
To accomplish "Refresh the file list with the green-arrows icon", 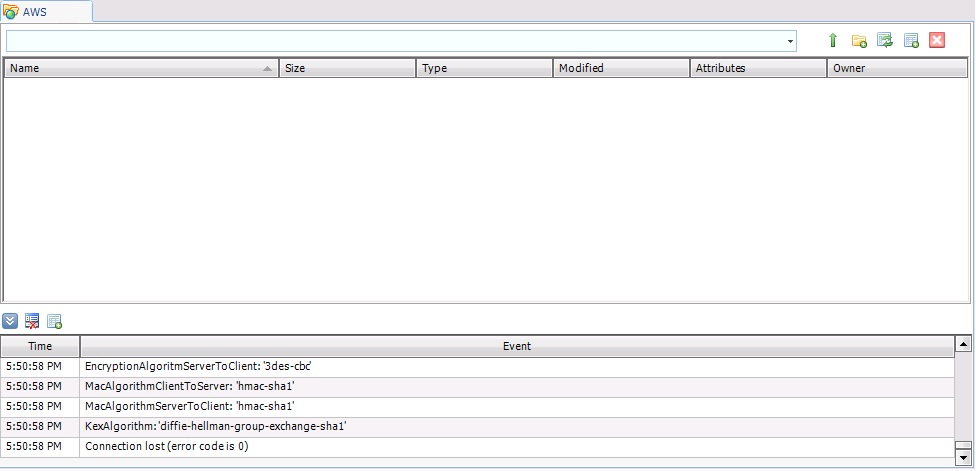I will pyautogui.click(x=884, y=41).
